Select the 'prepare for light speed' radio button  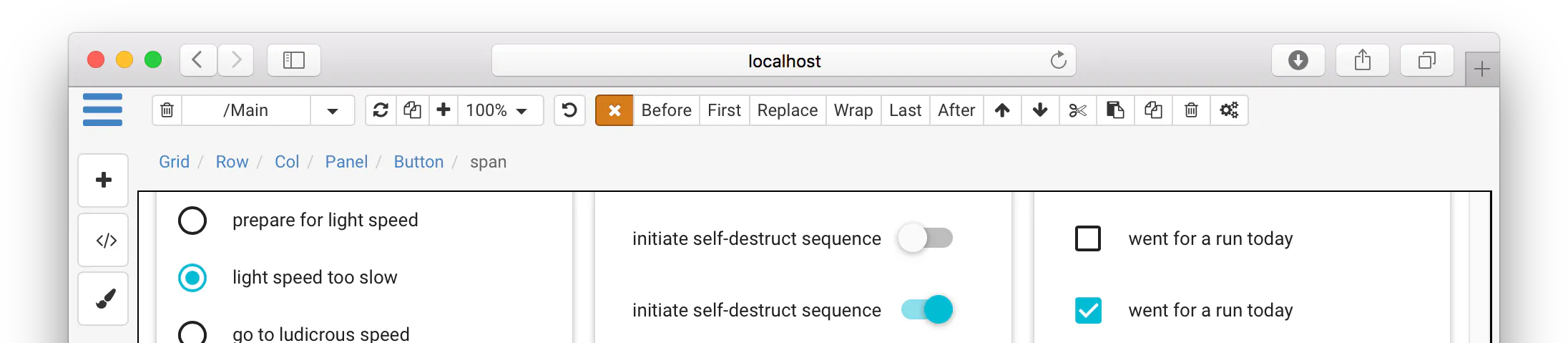(192, 221)
